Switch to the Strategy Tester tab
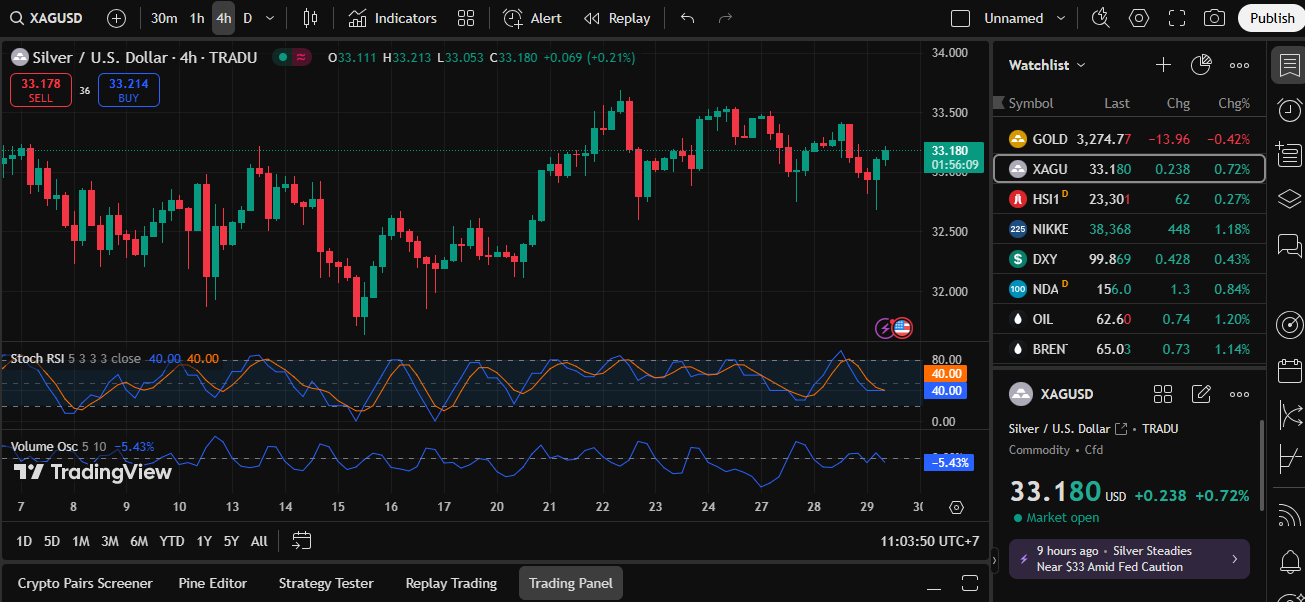The height and width of the screenshot is (602, 1305). (x=326, y=583)
